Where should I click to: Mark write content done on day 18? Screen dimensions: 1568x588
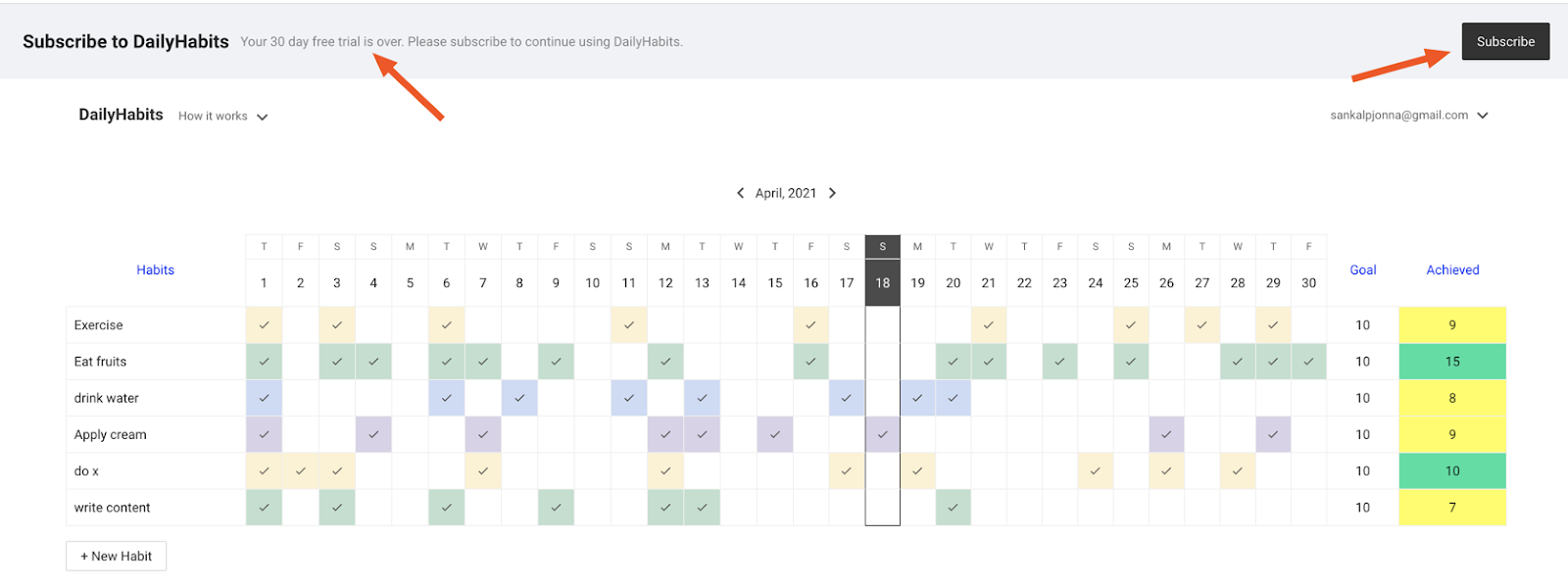[882, 508]
